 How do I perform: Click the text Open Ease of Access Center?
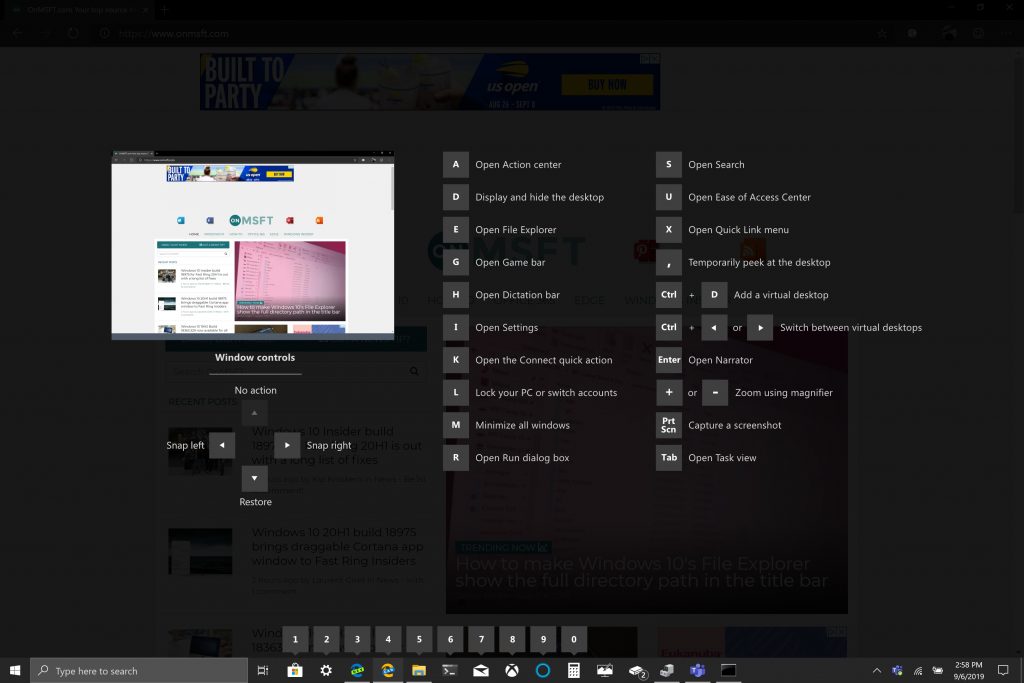(x=749, y=197)
